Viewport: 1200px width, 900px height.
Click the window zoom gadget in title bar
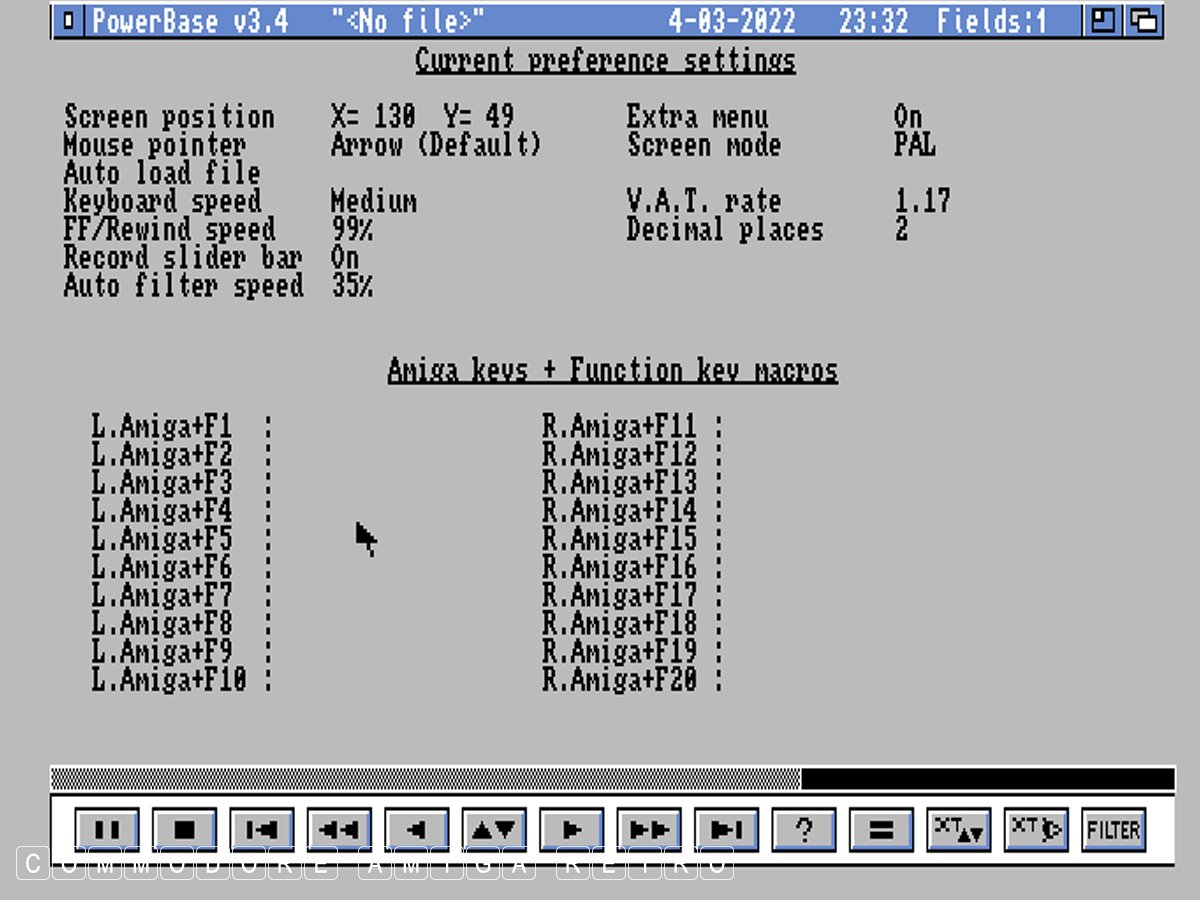1104,21
